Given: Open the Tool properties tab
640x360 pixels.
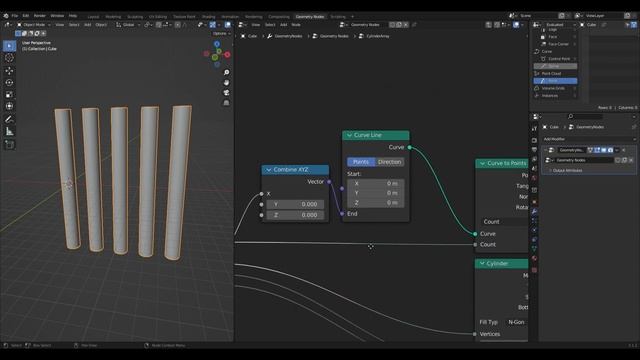Looking at the screenshot, I should tap(534, 129).
